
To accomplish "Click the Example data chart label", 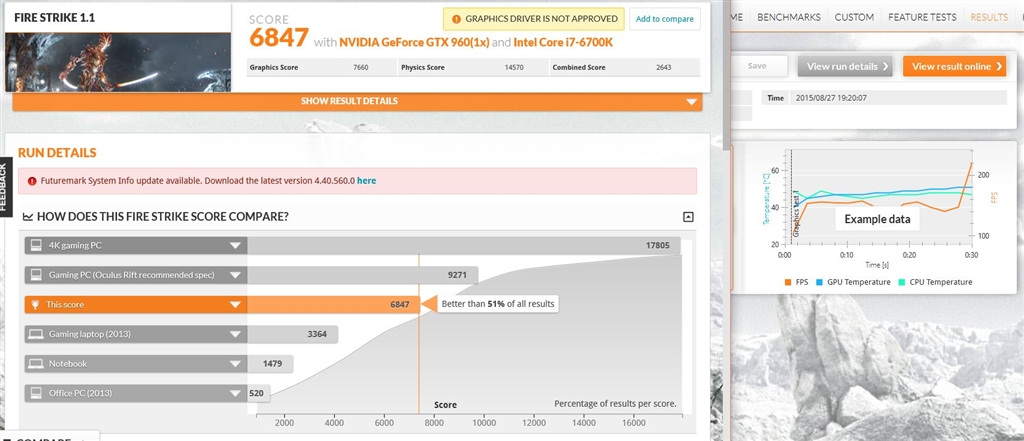I will tap(877, 220).
